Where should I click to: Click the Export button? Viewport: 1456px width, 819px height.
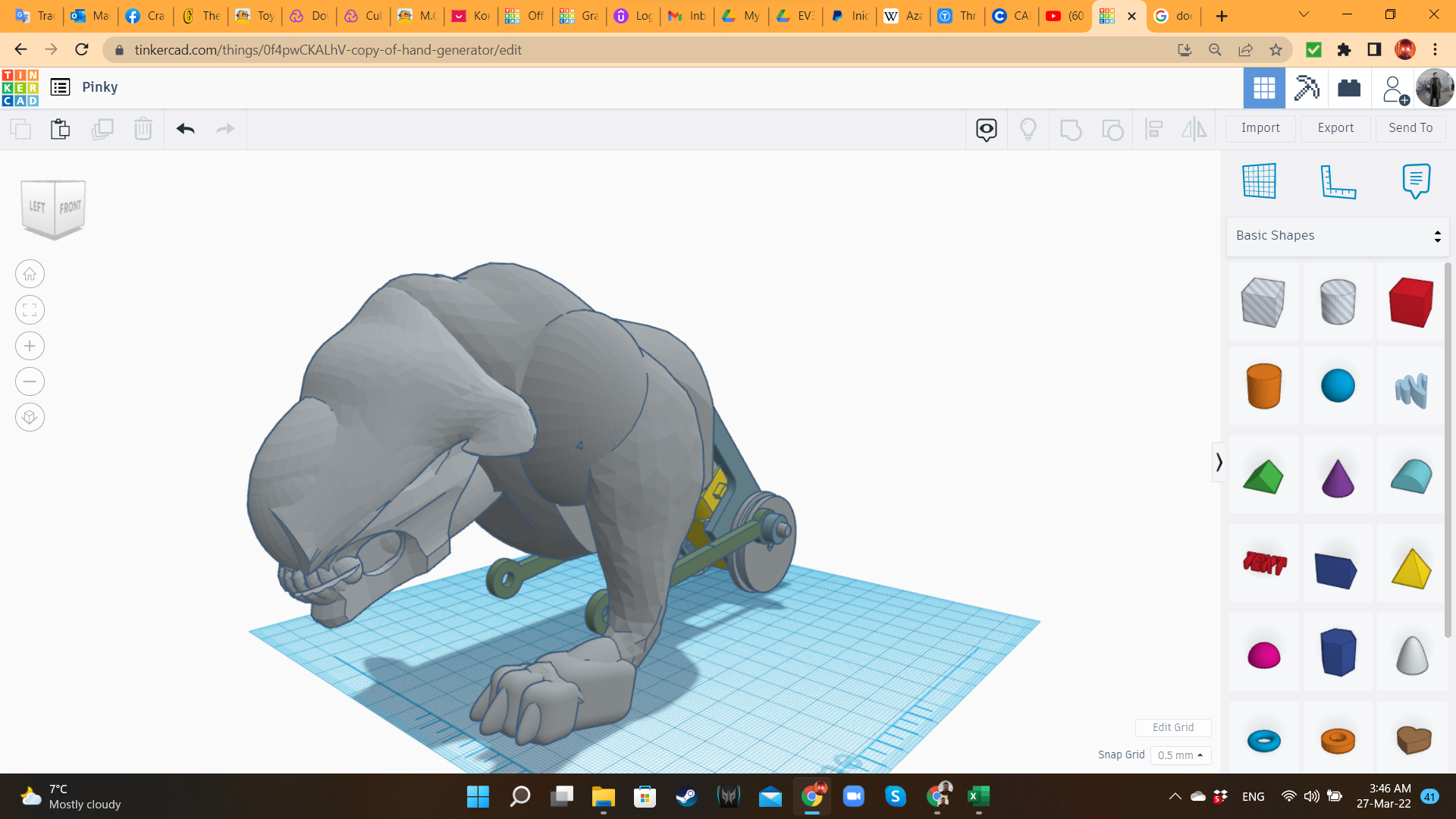point(1335,128)
